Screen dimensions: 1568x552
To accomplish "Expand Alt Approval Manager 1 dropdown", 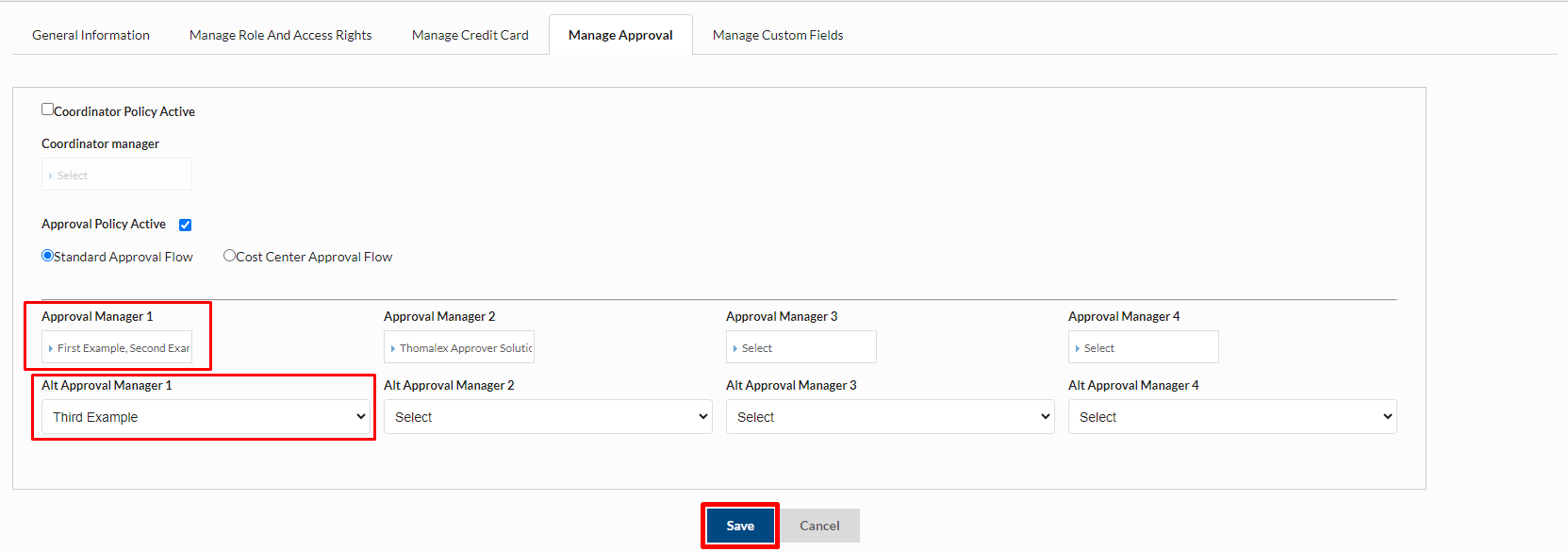I will click(x=206, y=417).
